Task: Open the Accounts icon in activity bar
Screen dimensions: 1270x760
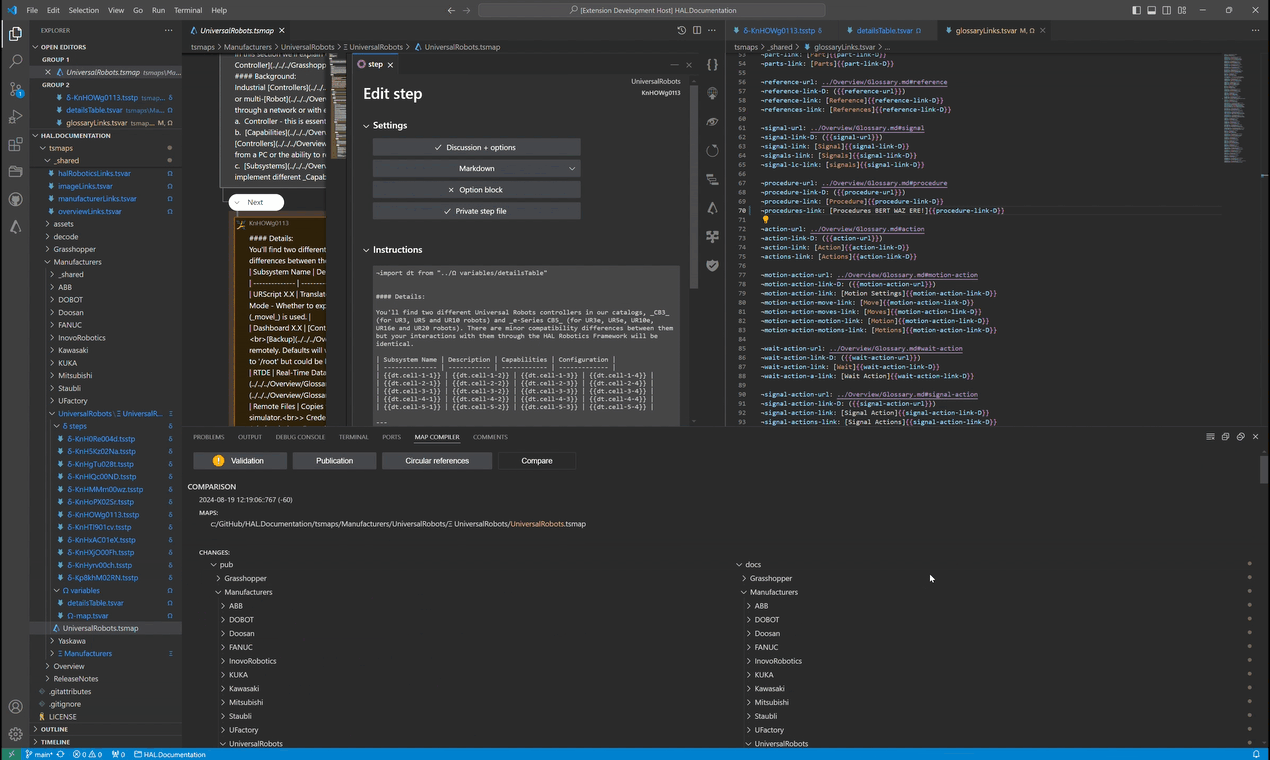Action: [15, 707]
